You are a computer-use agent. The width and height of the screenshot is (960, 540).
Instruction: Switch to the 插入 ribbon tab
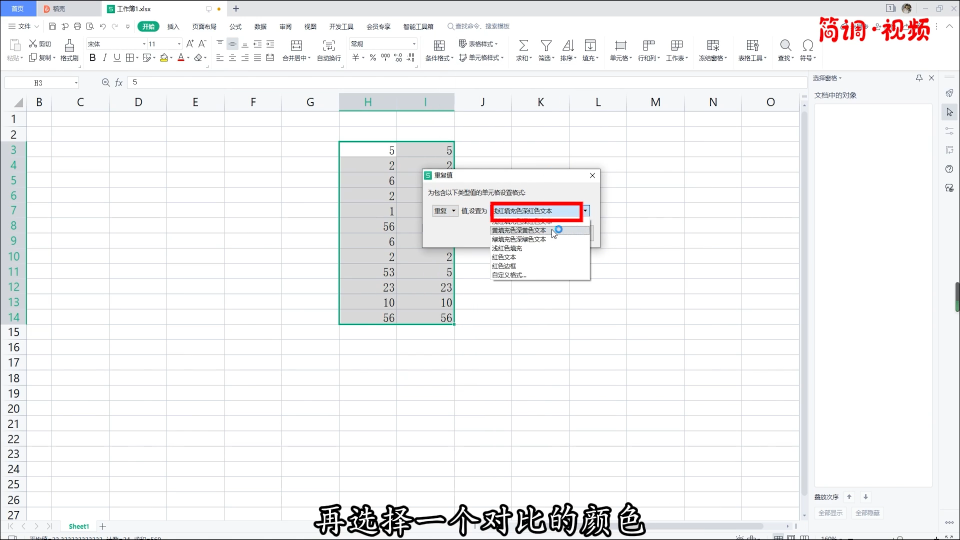coord(174,27)
